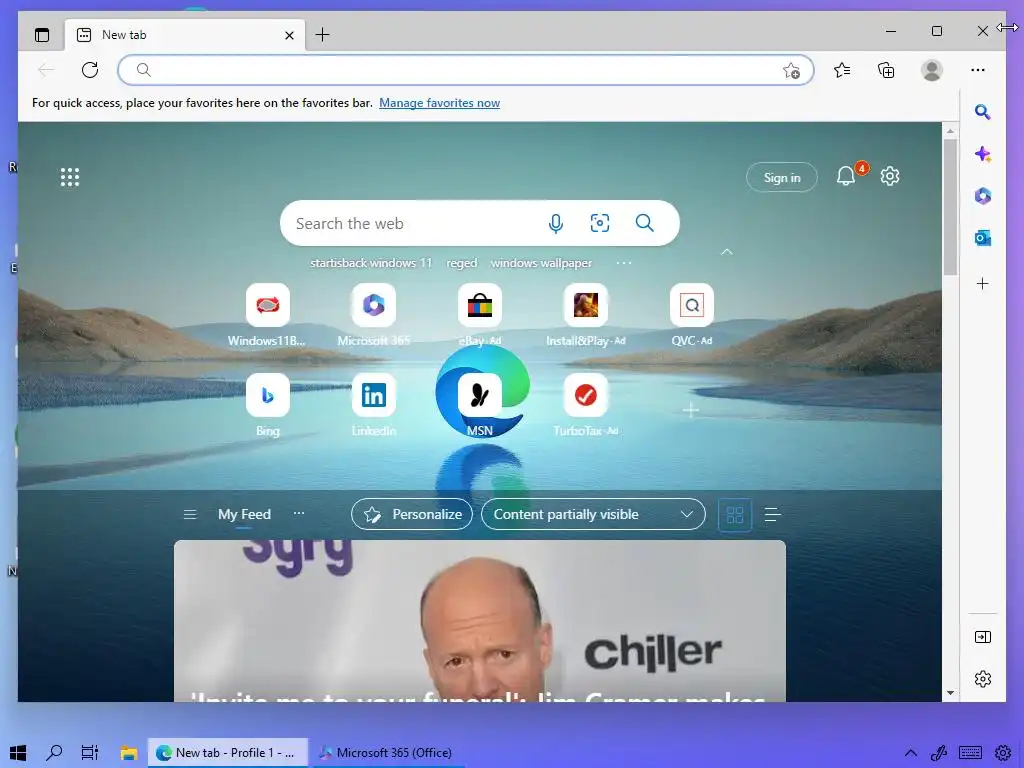Open the feed hamburger menu
The width and height of the screenshot is (1024, 768).
190,515
